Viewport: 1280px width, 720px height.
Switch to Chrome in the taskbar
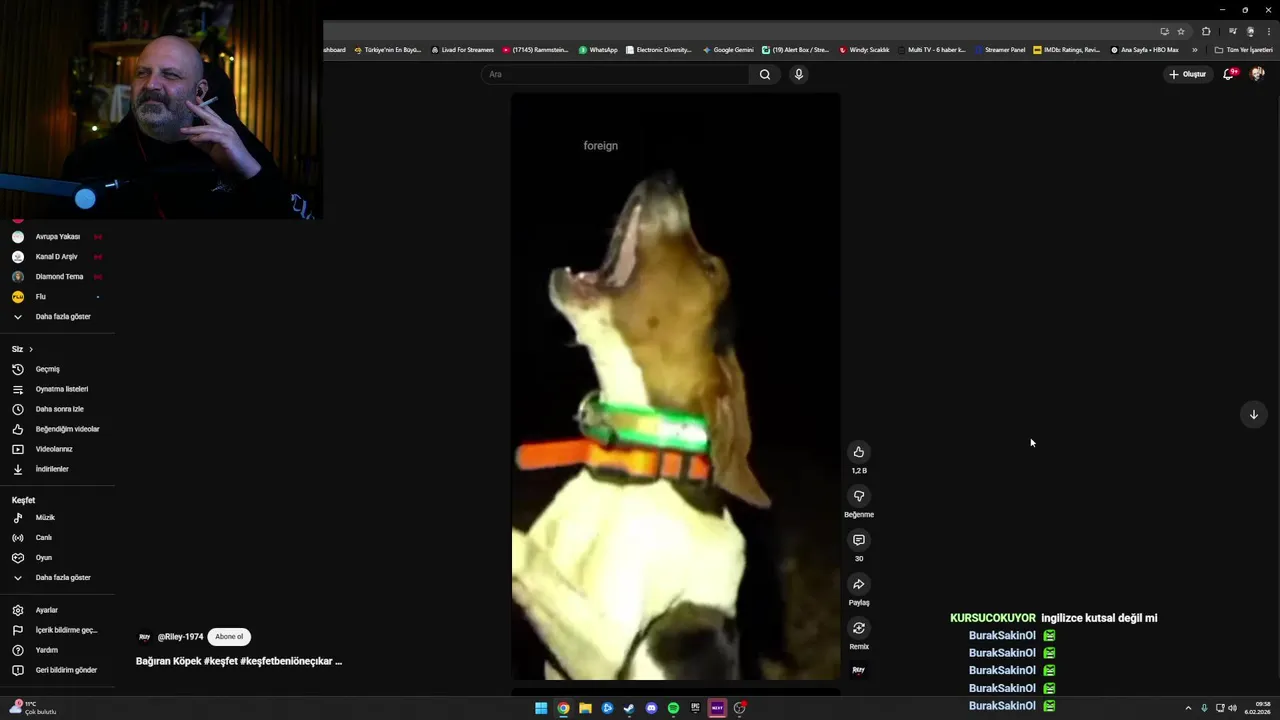pos(563,708)
